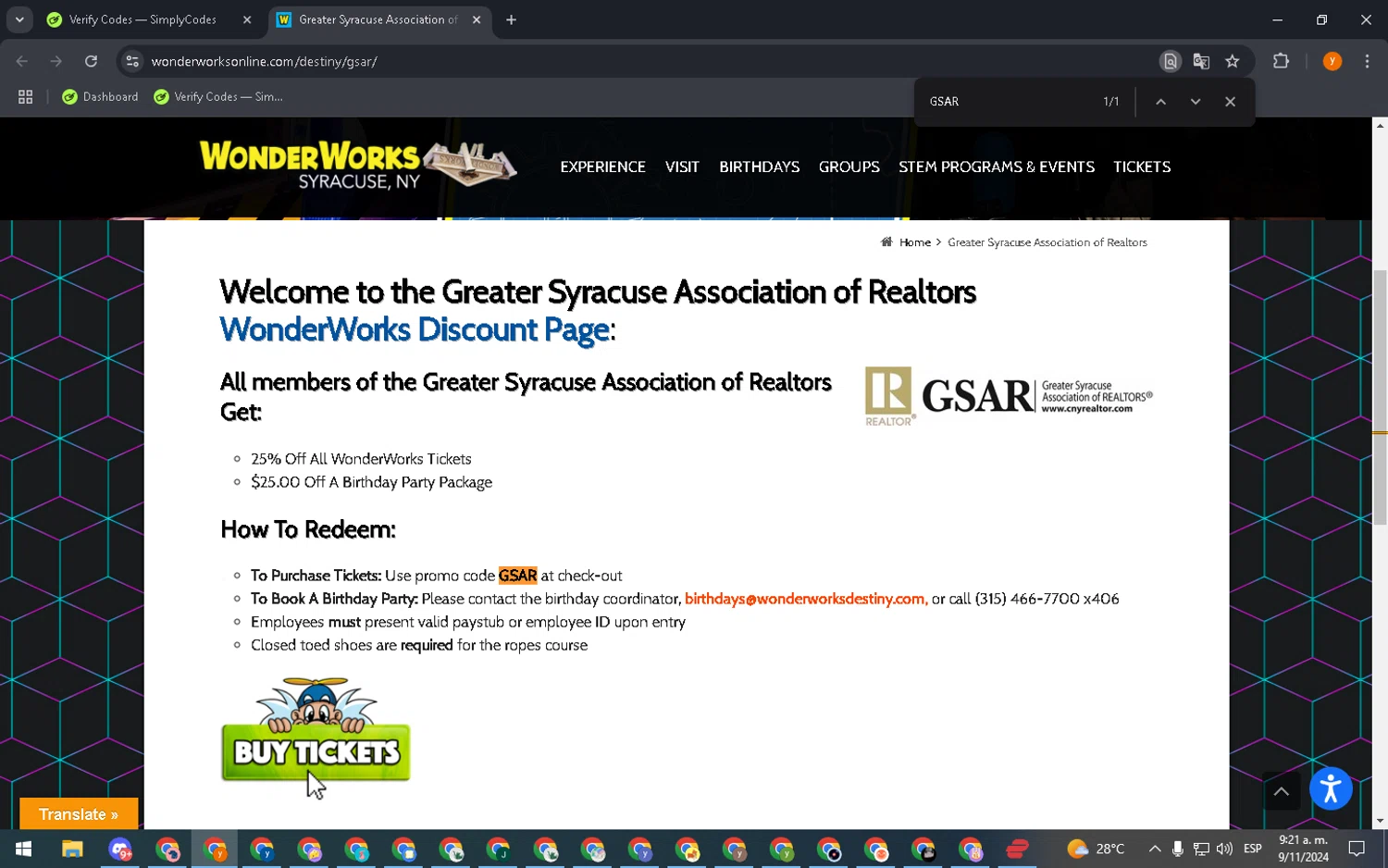Click the page vertical scrollbar thumb

point(1380,398)
